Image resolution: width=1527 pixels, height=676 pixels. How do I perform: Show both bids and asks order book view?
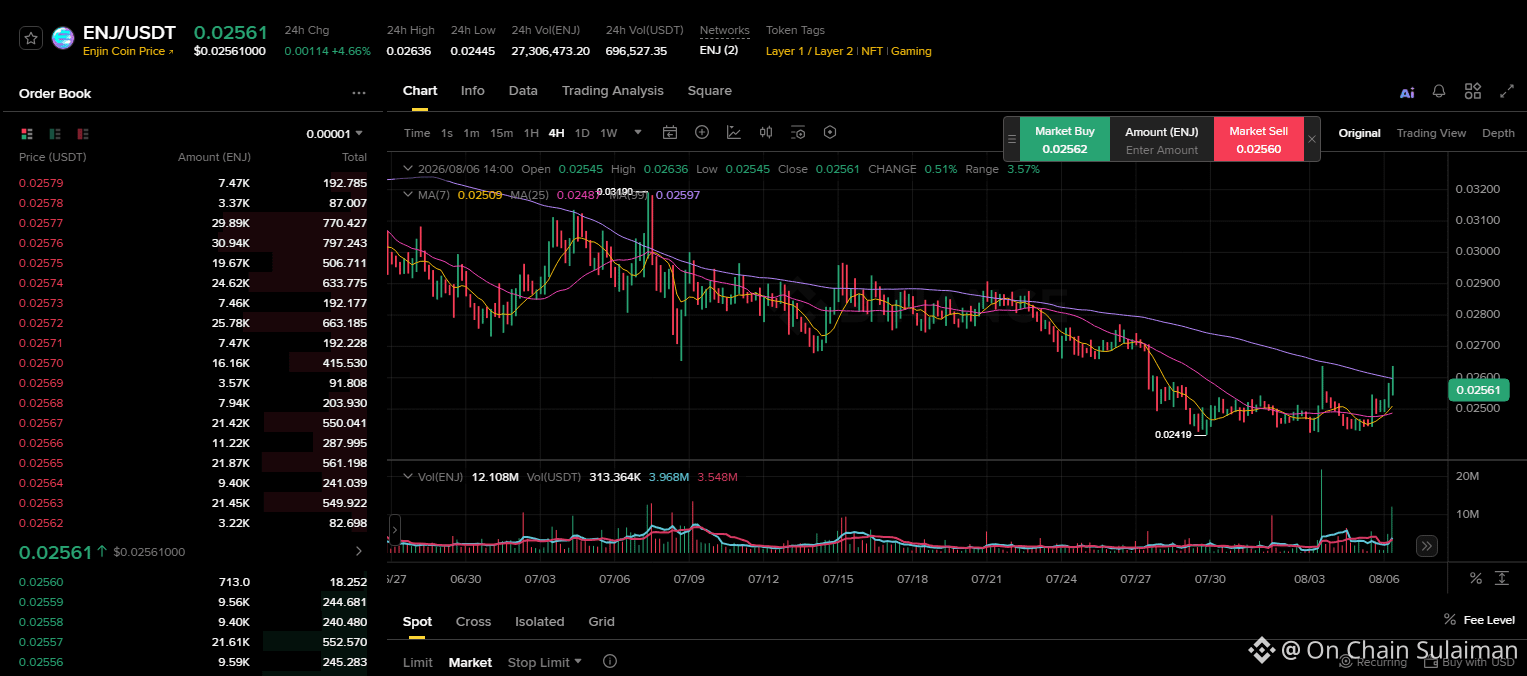[27, 133]
